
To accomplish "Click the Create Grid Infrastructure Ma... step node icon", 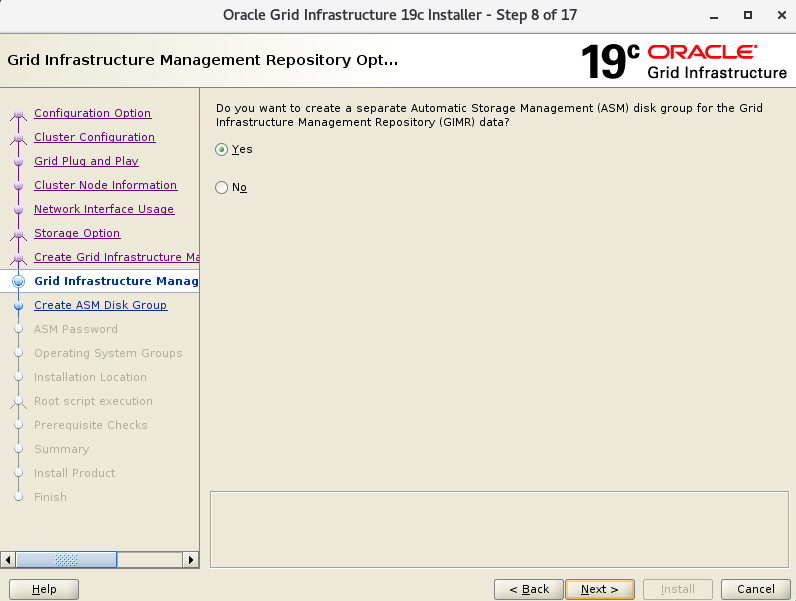I will [19, 258].
